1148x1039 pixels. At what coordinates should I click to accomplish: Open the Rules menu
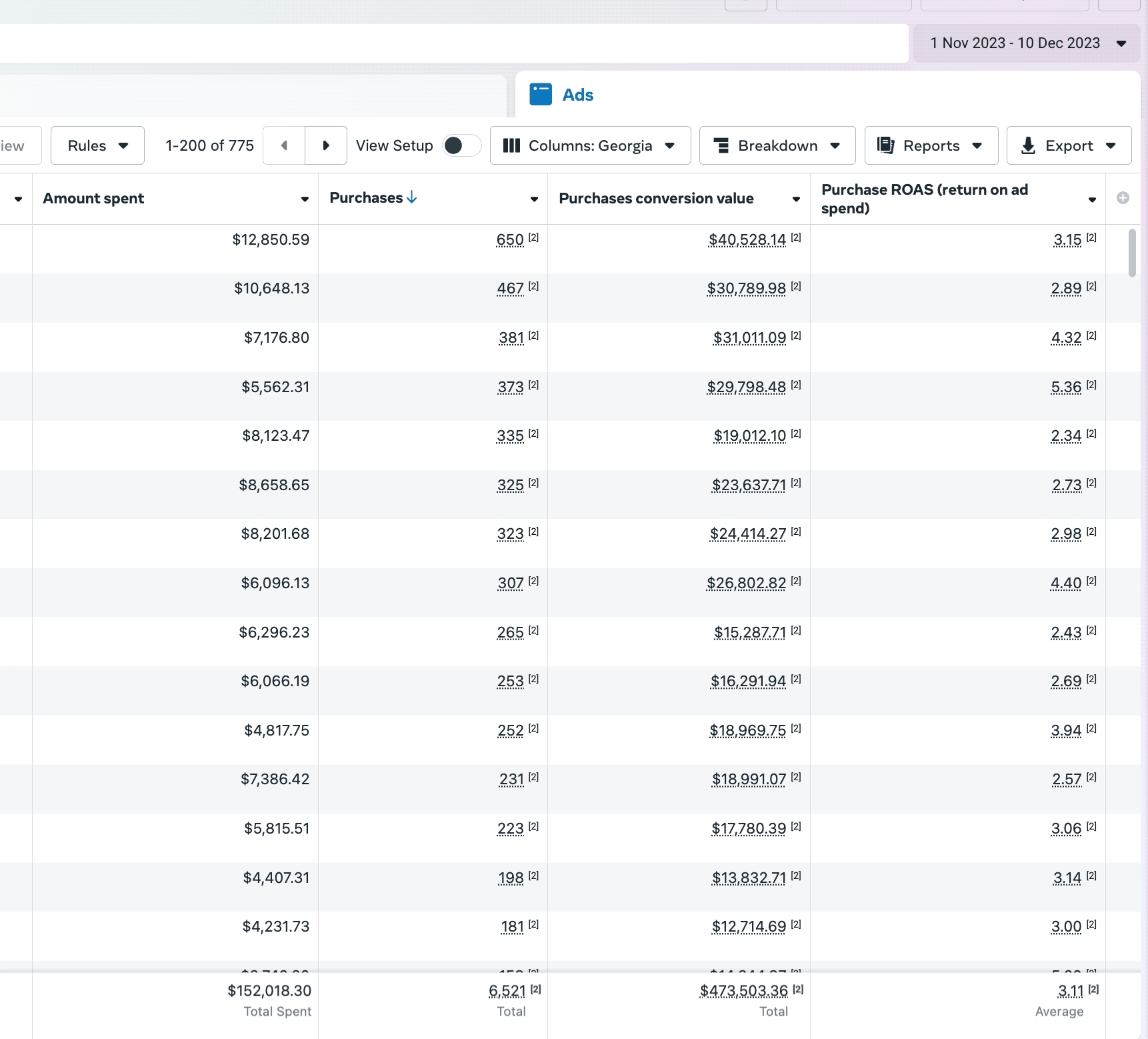coord(97,145)
